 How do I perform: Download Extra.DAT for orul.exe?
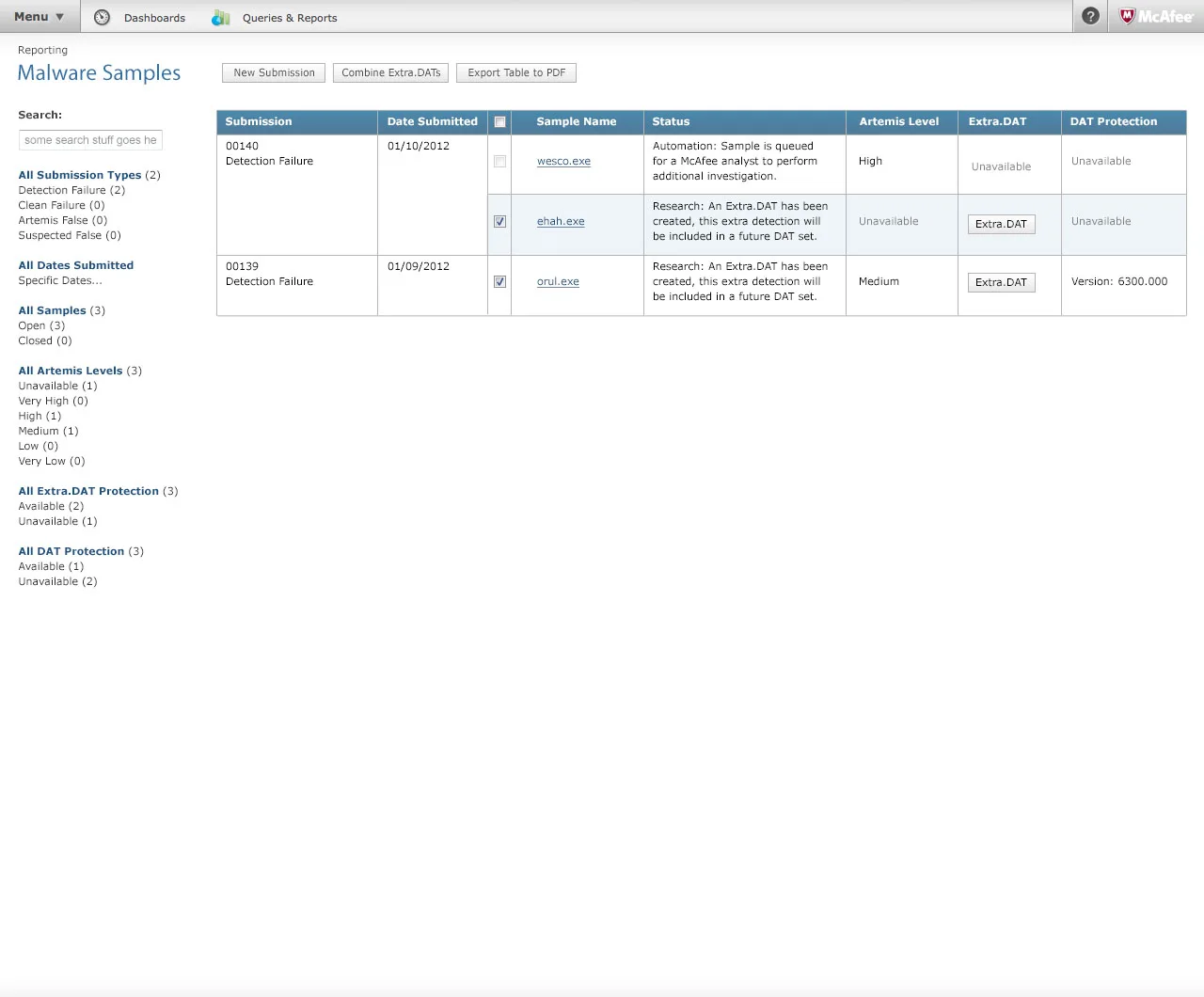[1001, 282]
